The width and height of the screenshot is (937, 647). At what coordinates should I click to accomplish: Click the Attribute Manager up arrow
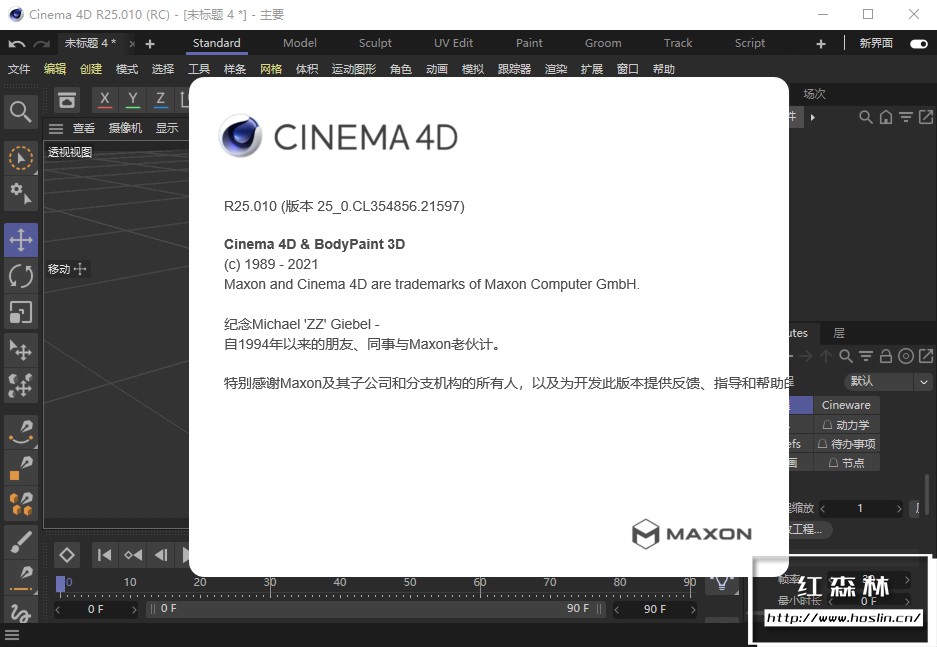(826, 357)
